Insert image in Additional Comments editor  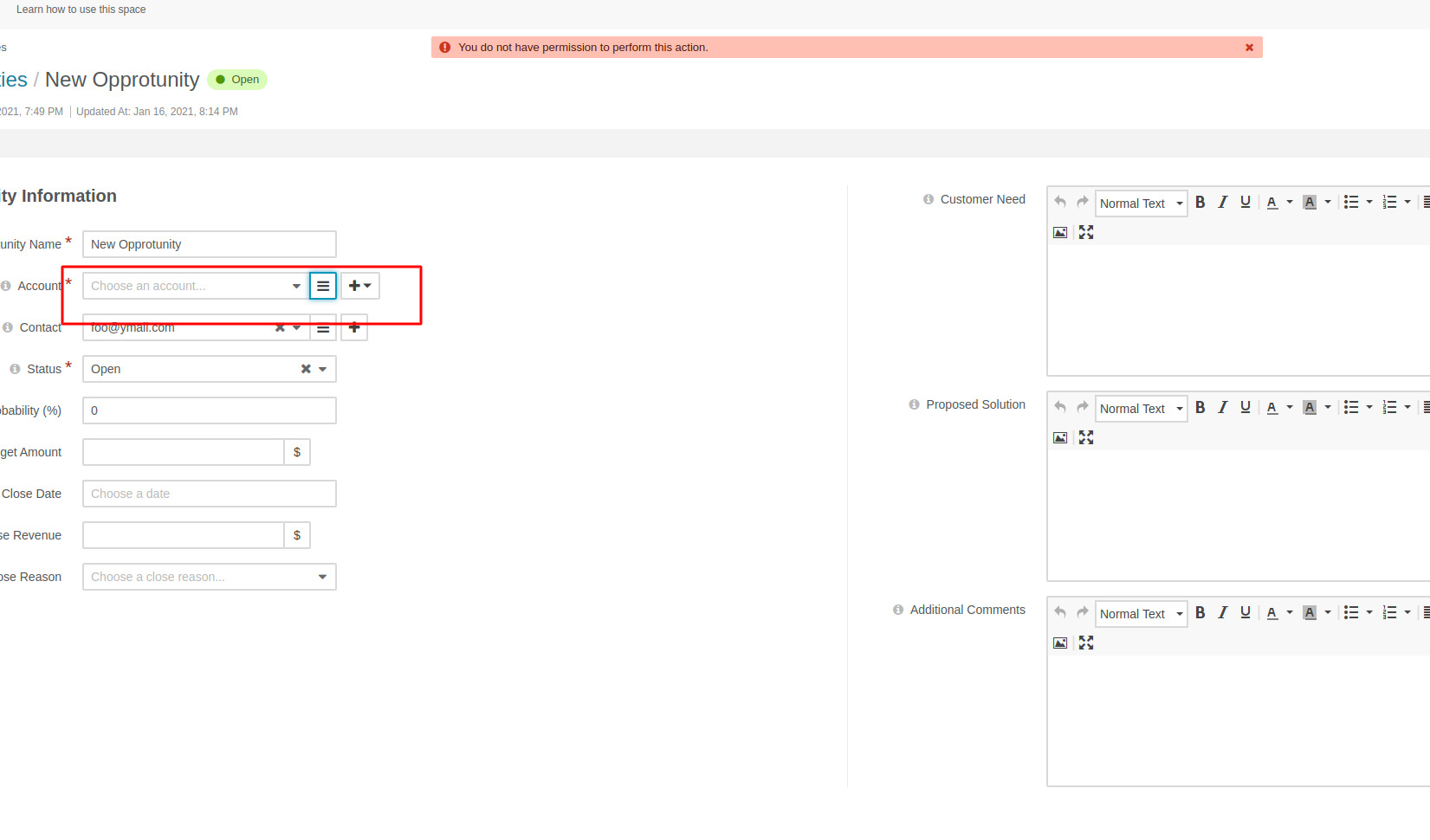[x=1060, y=643]
